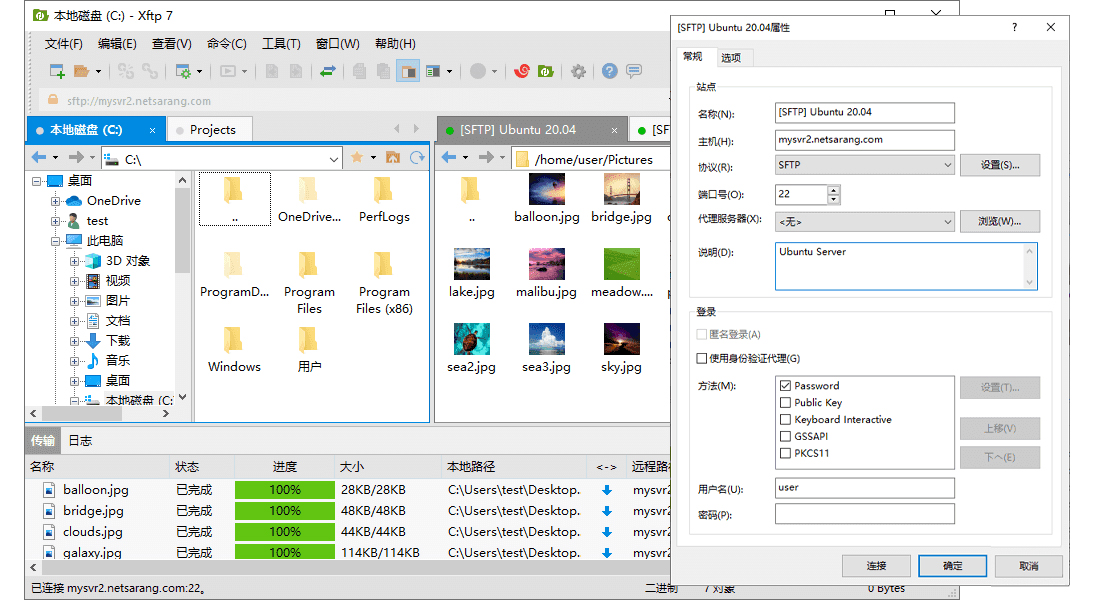Enable Public Key authentication
The image size is (1100, 600).
(783, 402)
